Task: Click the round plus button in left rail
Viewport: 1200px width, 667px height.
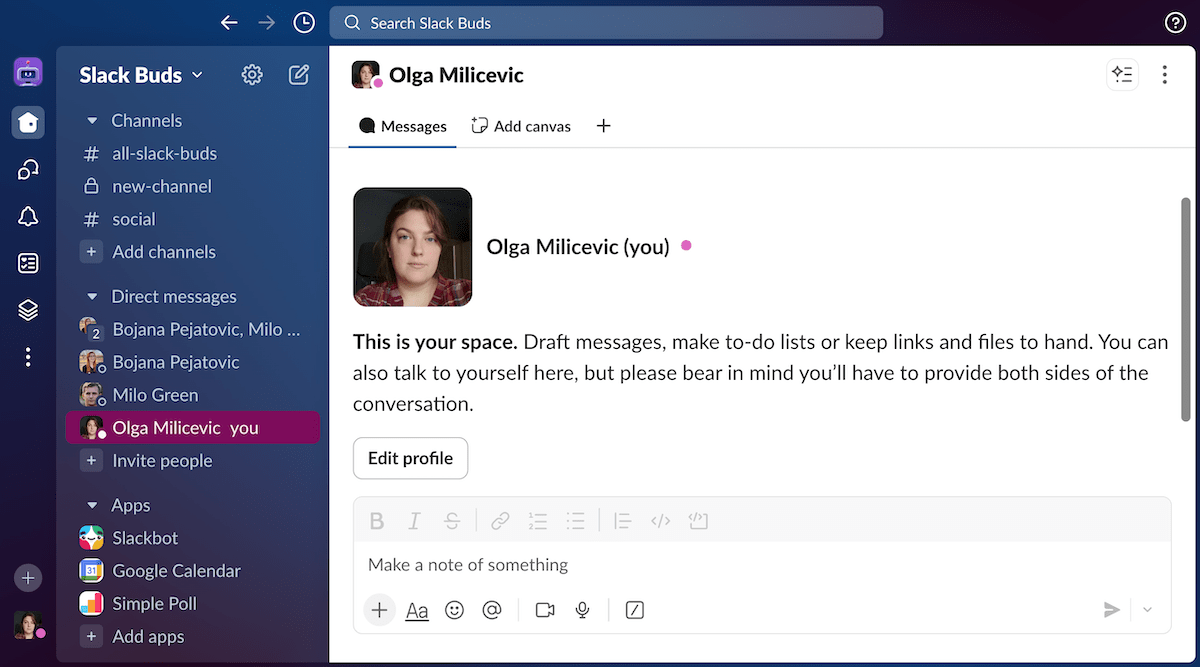Action: 28,577
